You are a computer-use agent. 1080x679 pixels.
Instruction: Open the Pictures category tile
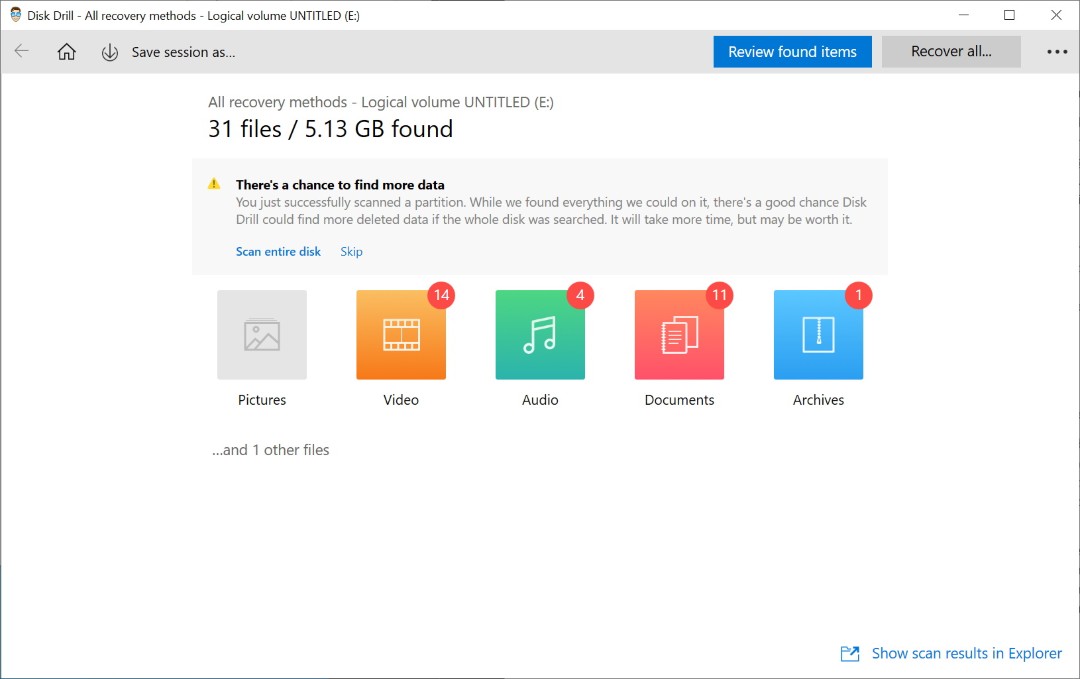(x=262, y=335)
